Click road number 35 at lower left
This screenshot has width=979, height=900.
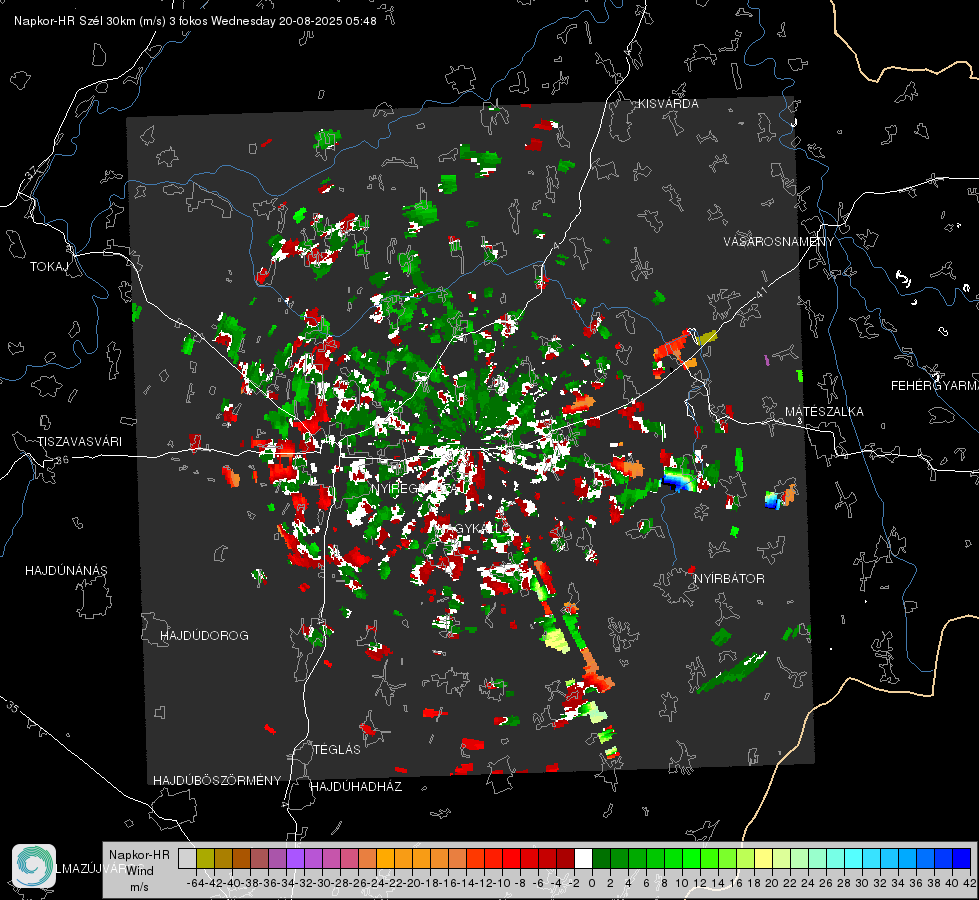click(12, 708)
